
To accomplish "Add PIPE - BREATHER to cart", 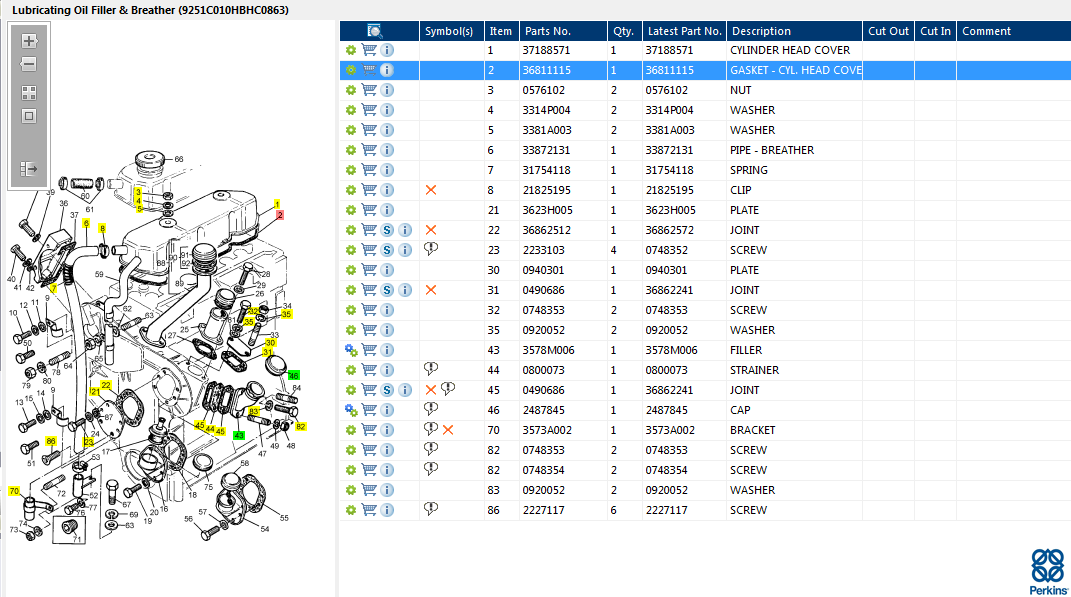I will pyautogui.click(x=369, y=150).
